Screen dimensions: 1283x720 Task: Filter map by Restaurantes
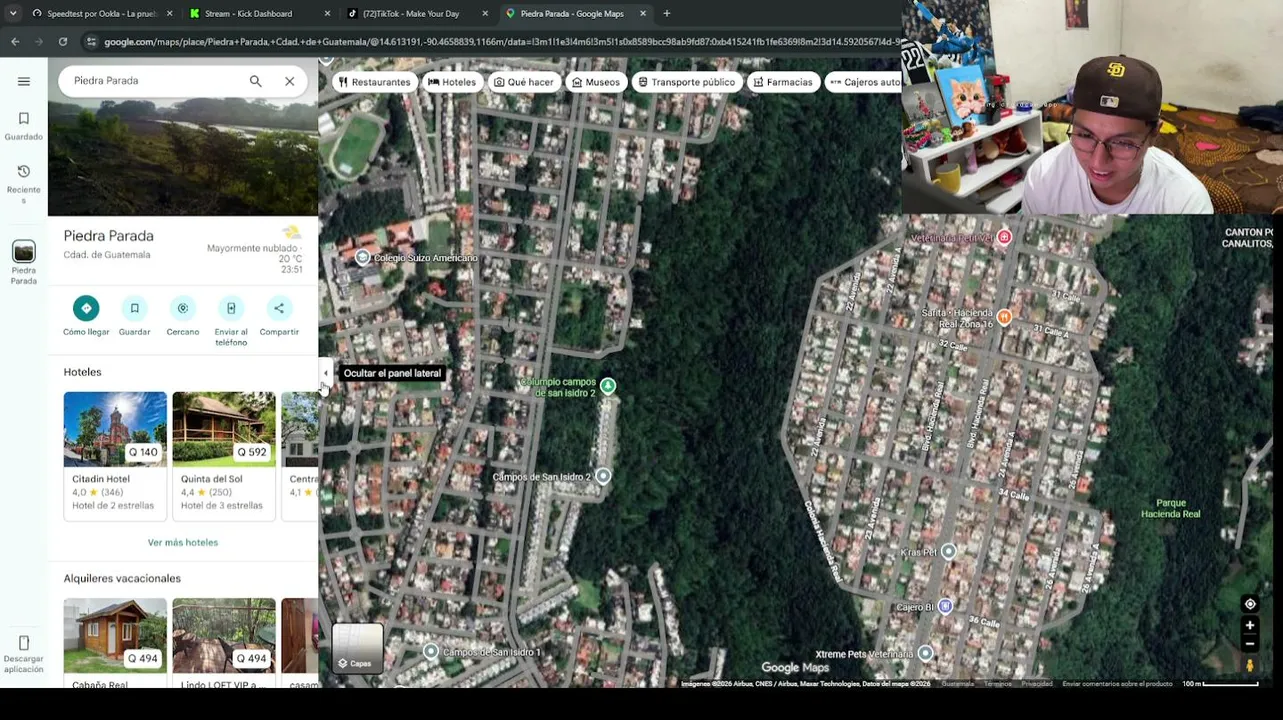coord(375,82)
